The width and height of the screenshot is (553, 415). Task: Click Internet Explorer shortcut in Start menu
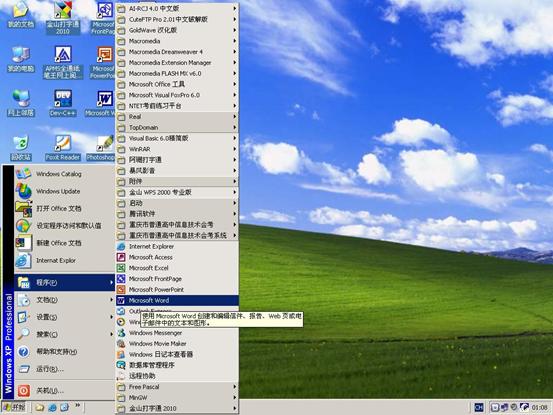(x=65, y=260)
